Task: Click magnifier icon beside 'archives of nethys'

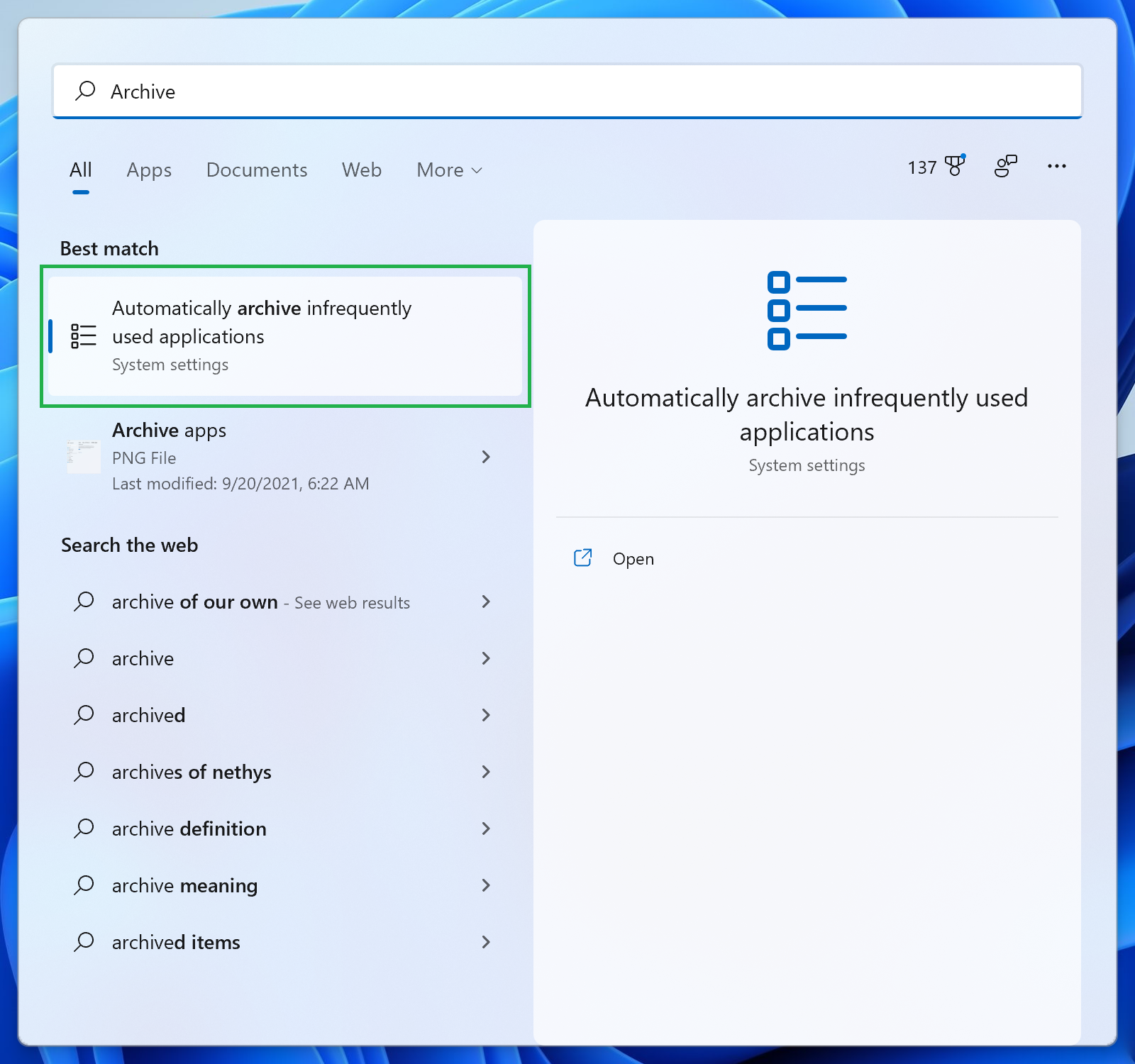Action: pyautogui.click(x=84, y=772)
